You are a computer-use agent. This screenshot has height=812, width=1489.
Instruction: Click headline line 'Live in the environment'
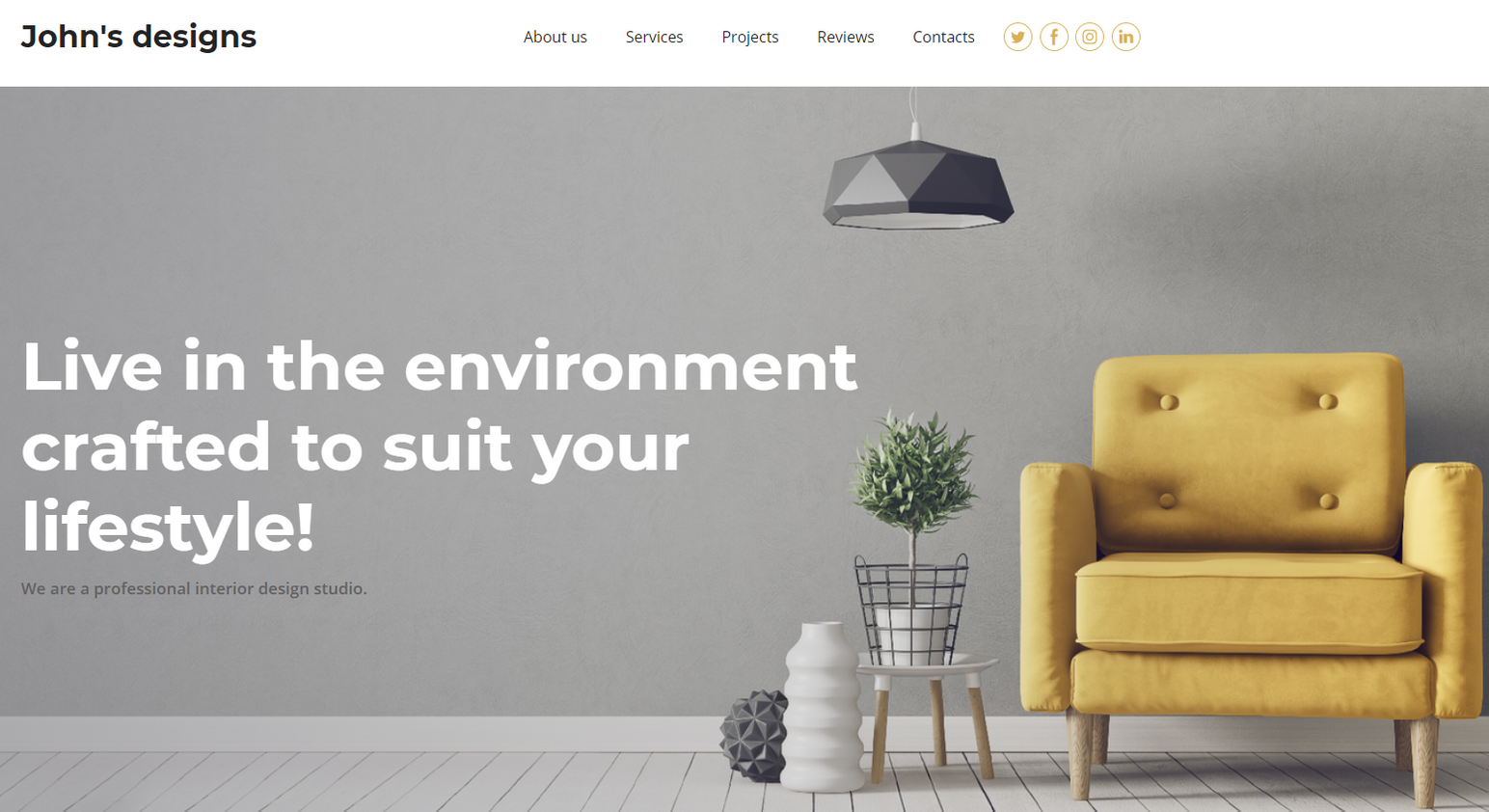439,366
